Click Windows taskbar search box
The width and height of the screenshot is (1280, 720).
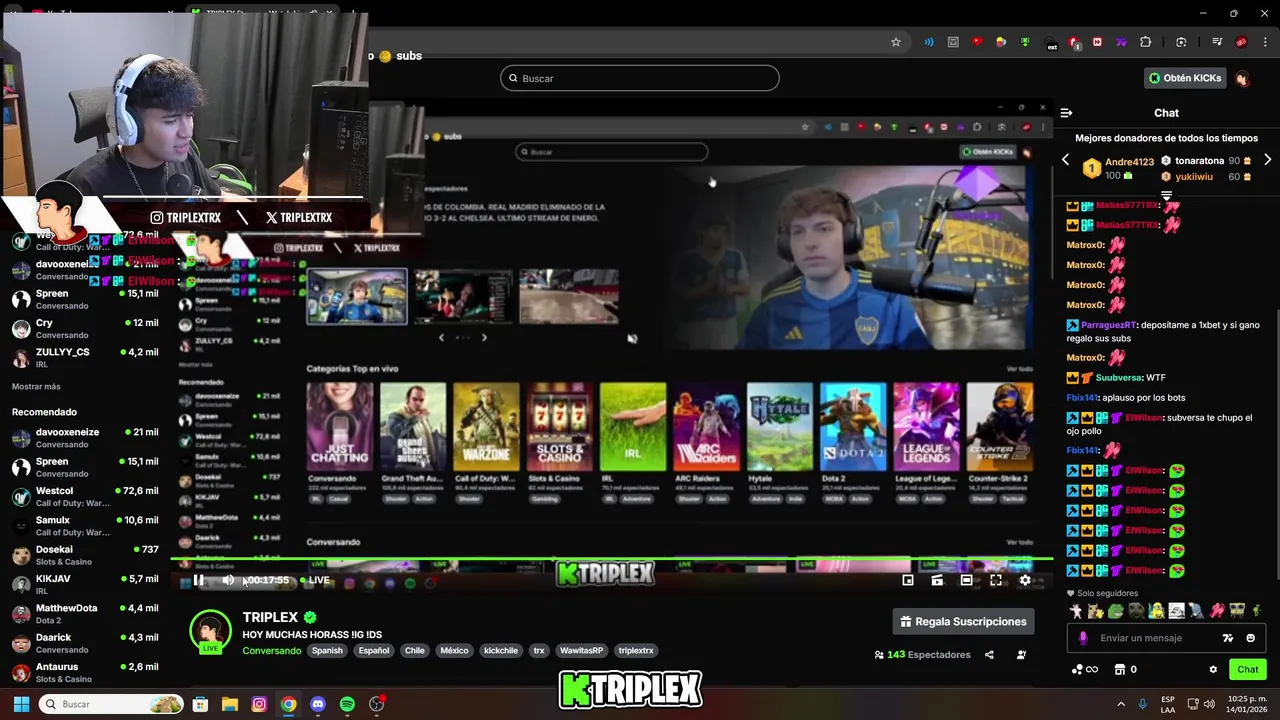pos(112,704)
